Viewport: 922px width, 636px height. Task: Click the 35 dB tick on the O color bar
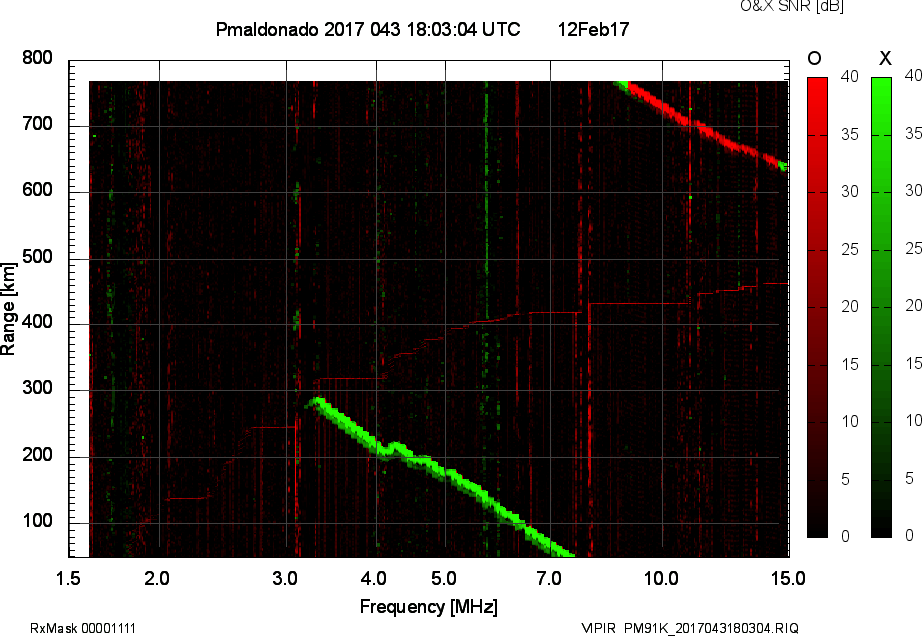(849, 135)
